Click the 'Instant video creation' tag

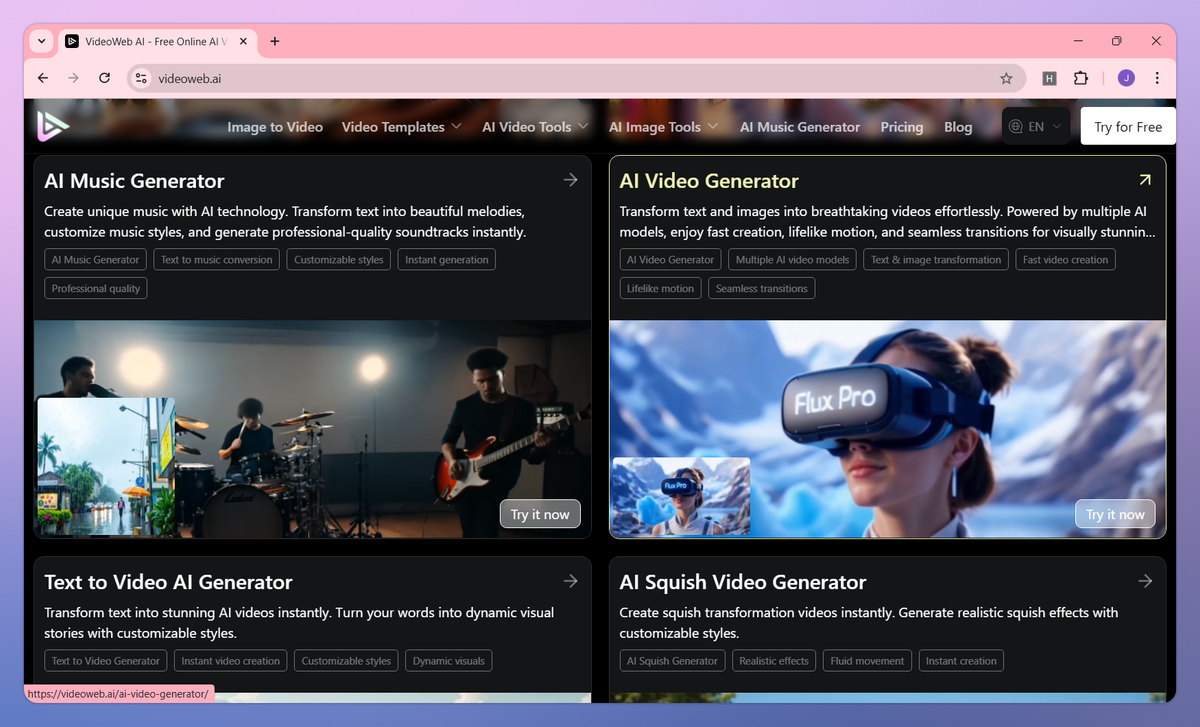coord(231,661)
